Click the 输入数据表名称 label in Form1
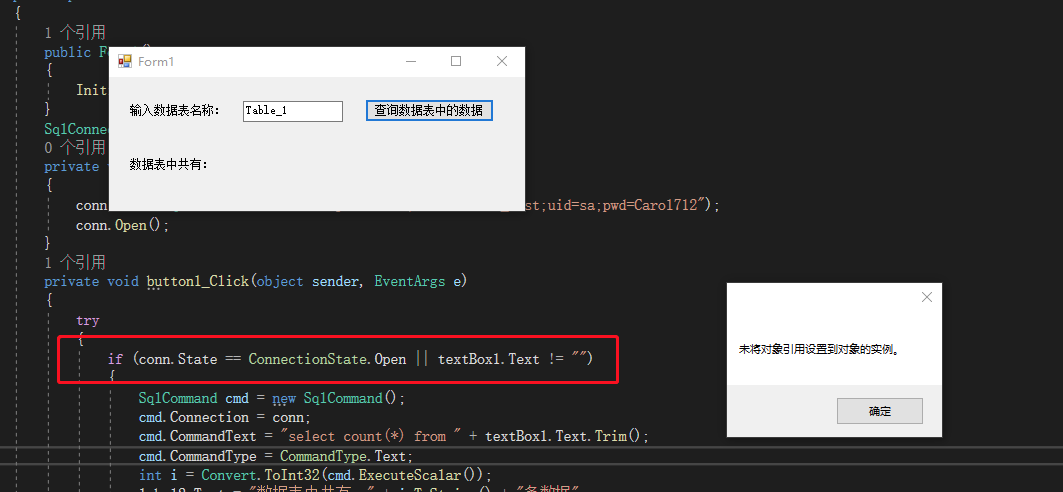The height and width of the screenshot is (492, 1063). pyautogui.click(x=175, y=111)
